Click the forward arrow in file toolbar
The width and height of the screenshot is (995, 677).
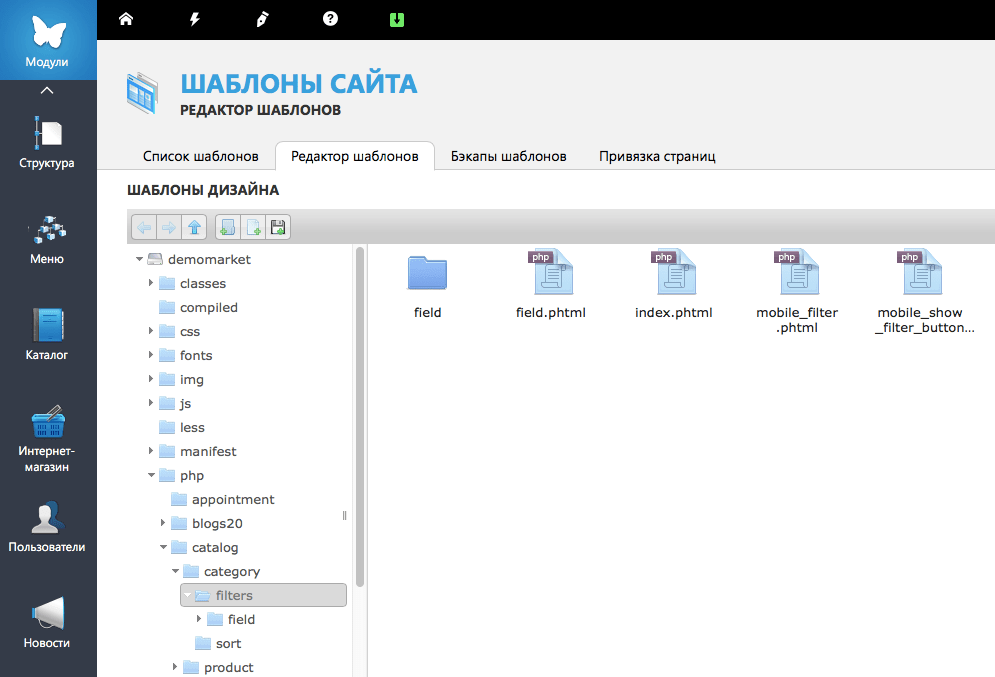169,227
